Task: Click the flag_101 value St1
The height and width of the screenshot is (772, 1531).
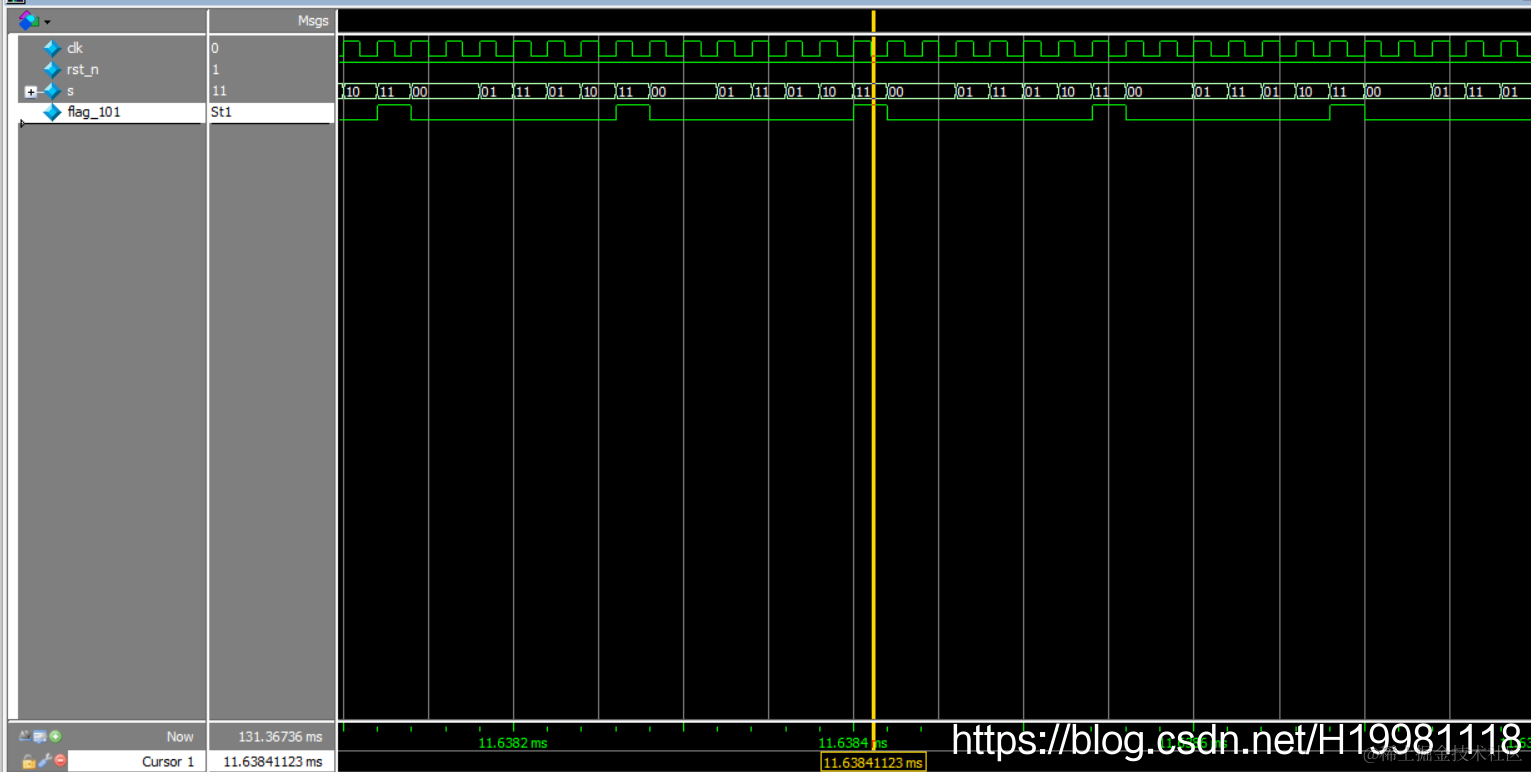Action: (221, 112)
